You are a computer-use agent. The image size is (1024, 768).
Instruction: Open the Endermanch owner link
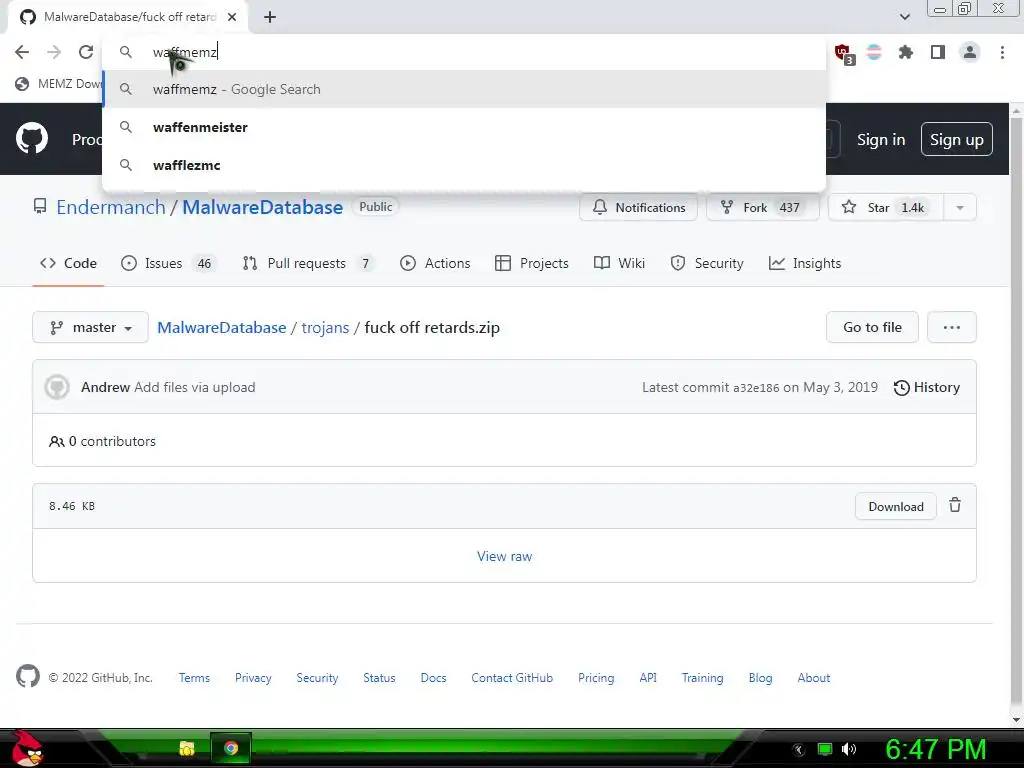(111, 207)
